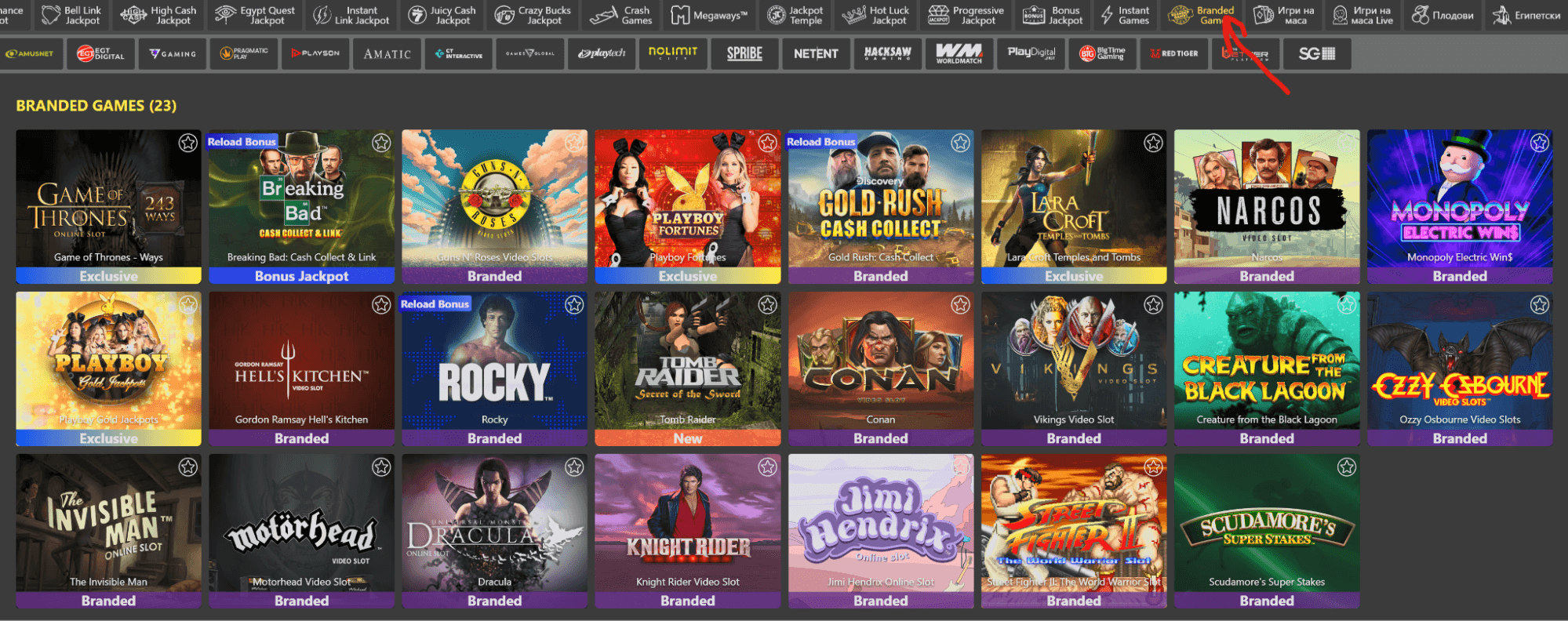
Task: Add Hell's Kitchen to favorites via star
Action: click(381, 305)
